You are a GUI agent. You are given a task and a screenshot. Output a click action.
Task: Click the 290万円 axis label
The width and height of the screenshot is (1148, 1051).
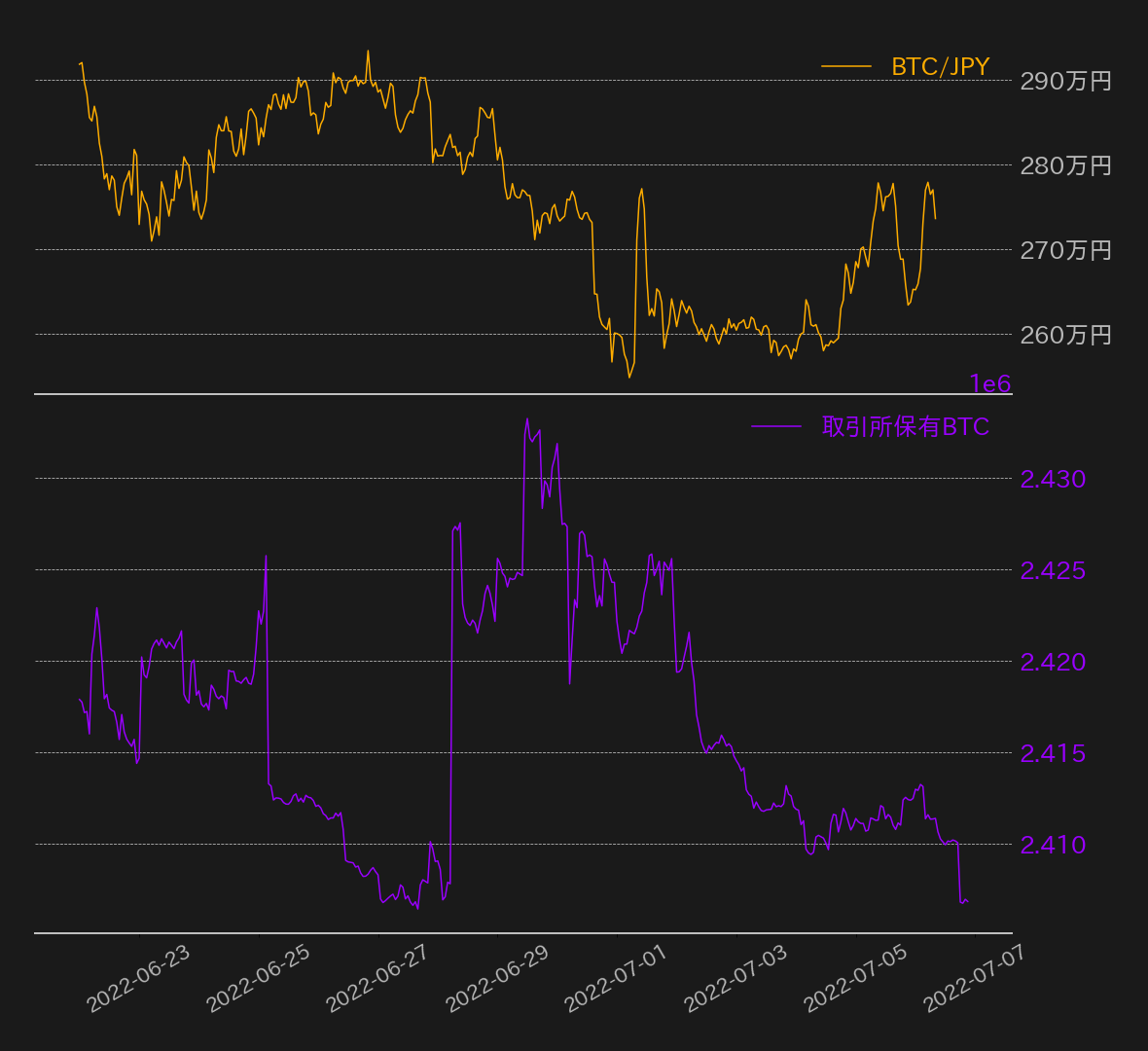coord(1066,81)
